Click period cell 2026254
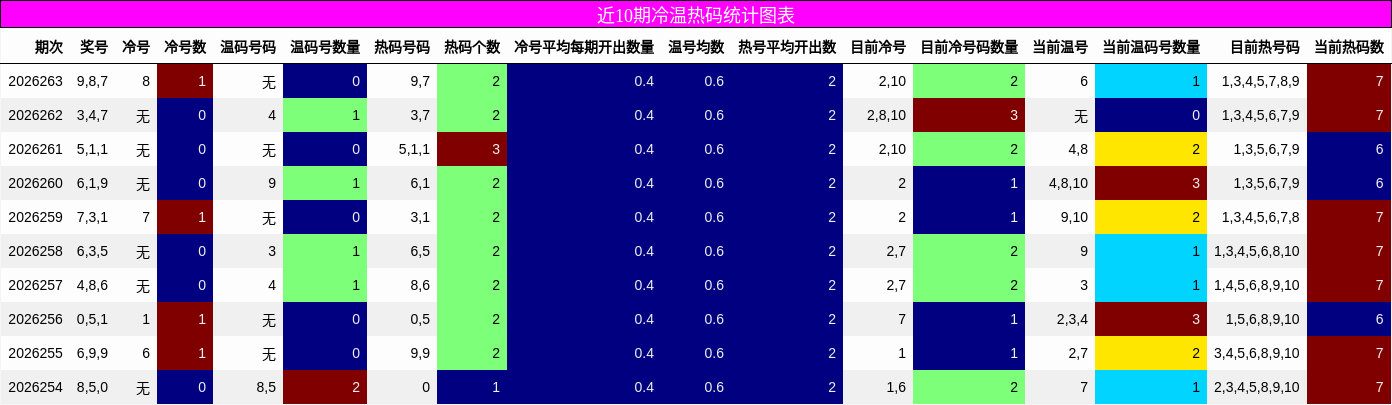The height and width of the screenshot is (405, 1392). pos(35,387)
